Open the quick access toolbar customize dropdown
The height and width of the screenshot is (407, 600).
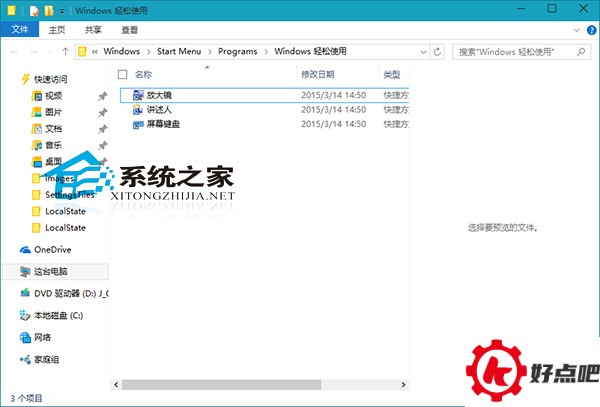pyautogui.click(x=62, y=11)
